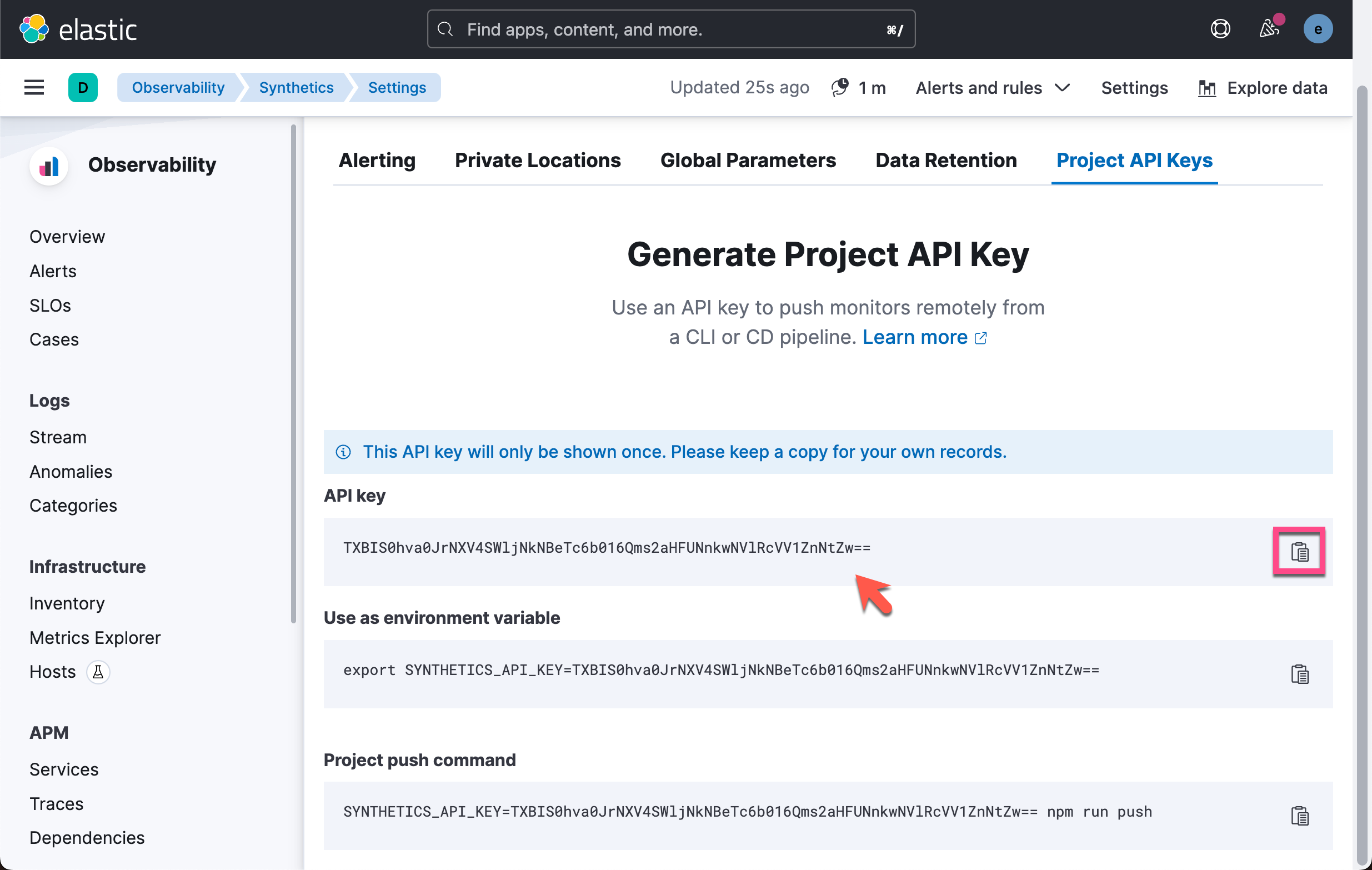Viewport: 1372px width, 870px height.
Task: Switch to the Private Locations tab
Action: 537,161
